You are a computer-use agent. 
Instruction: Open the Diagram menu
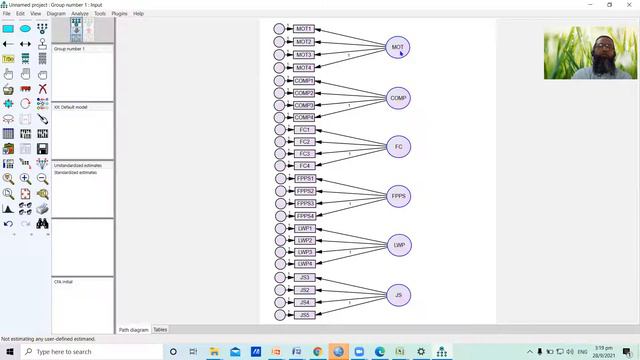56,13
